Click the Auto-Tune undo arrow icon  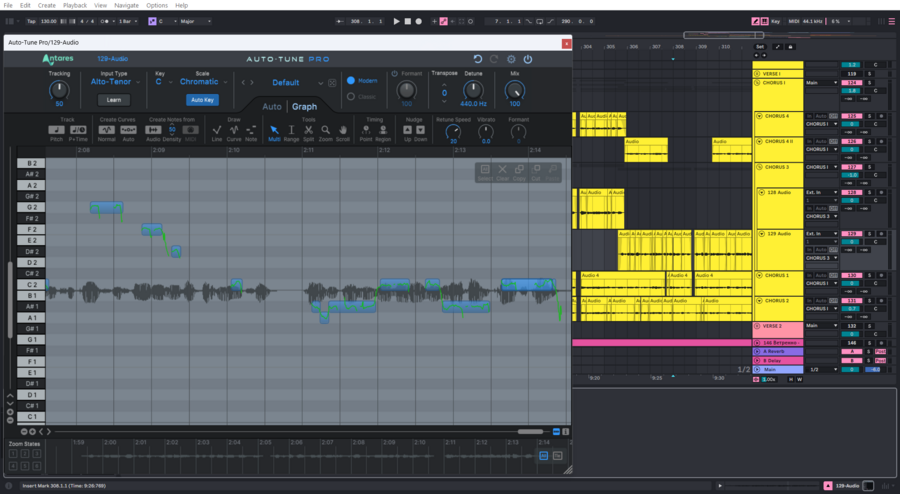tap(478, 59)
